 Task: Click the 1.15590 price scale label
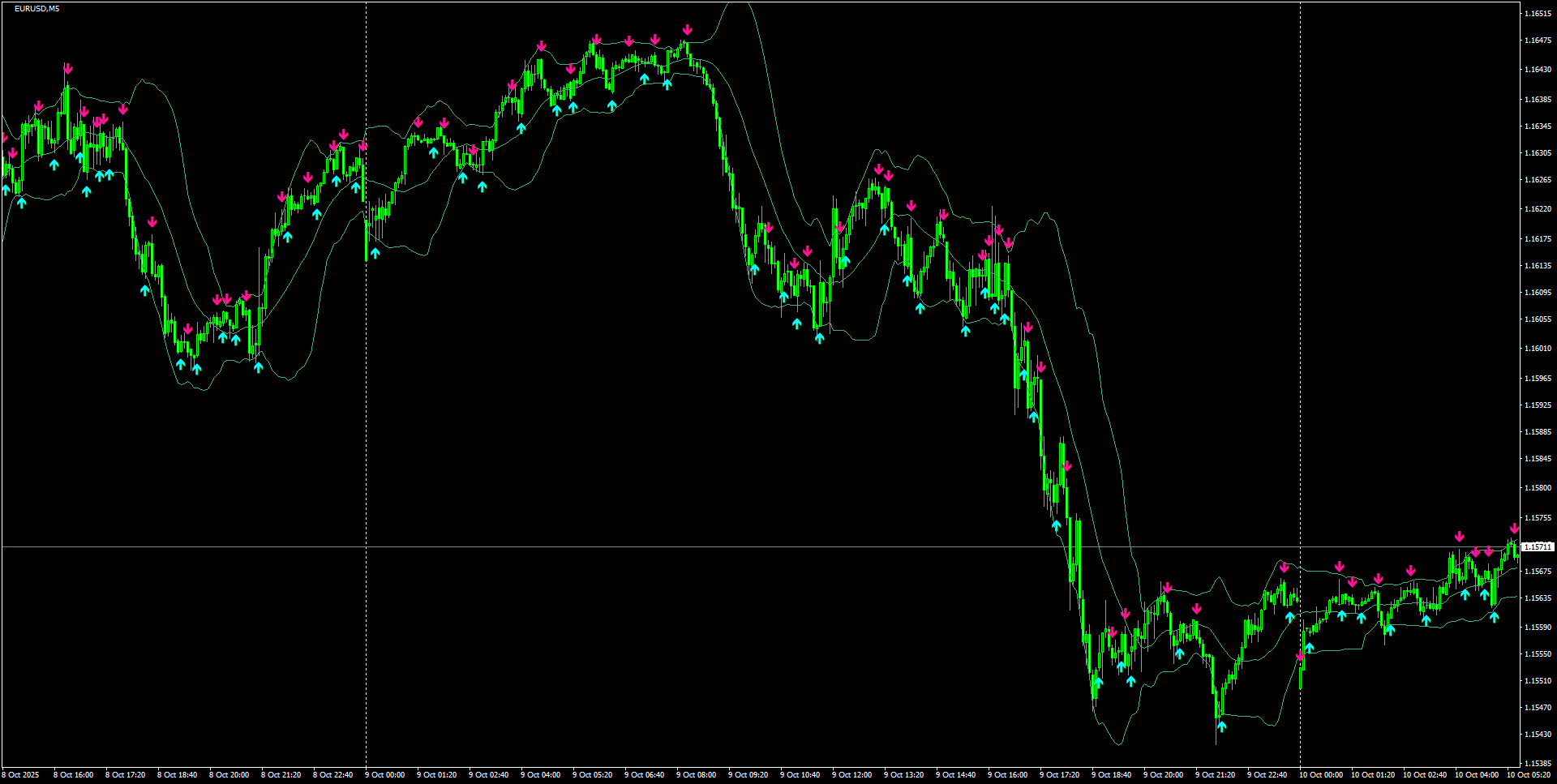(x=1538, y=628)
